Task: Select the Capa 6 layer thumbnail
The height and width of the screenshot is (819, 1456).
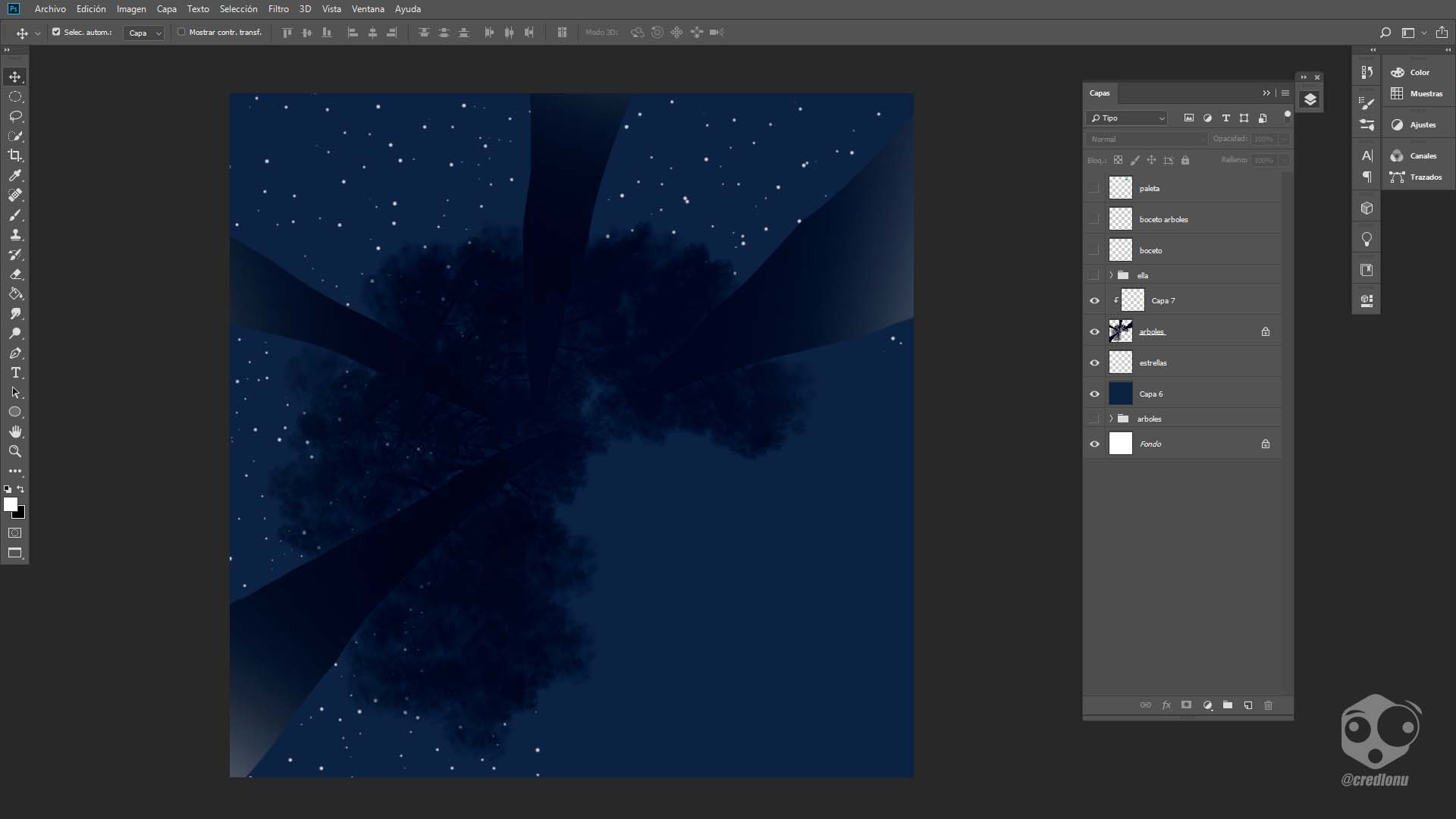Action: 1121,394
